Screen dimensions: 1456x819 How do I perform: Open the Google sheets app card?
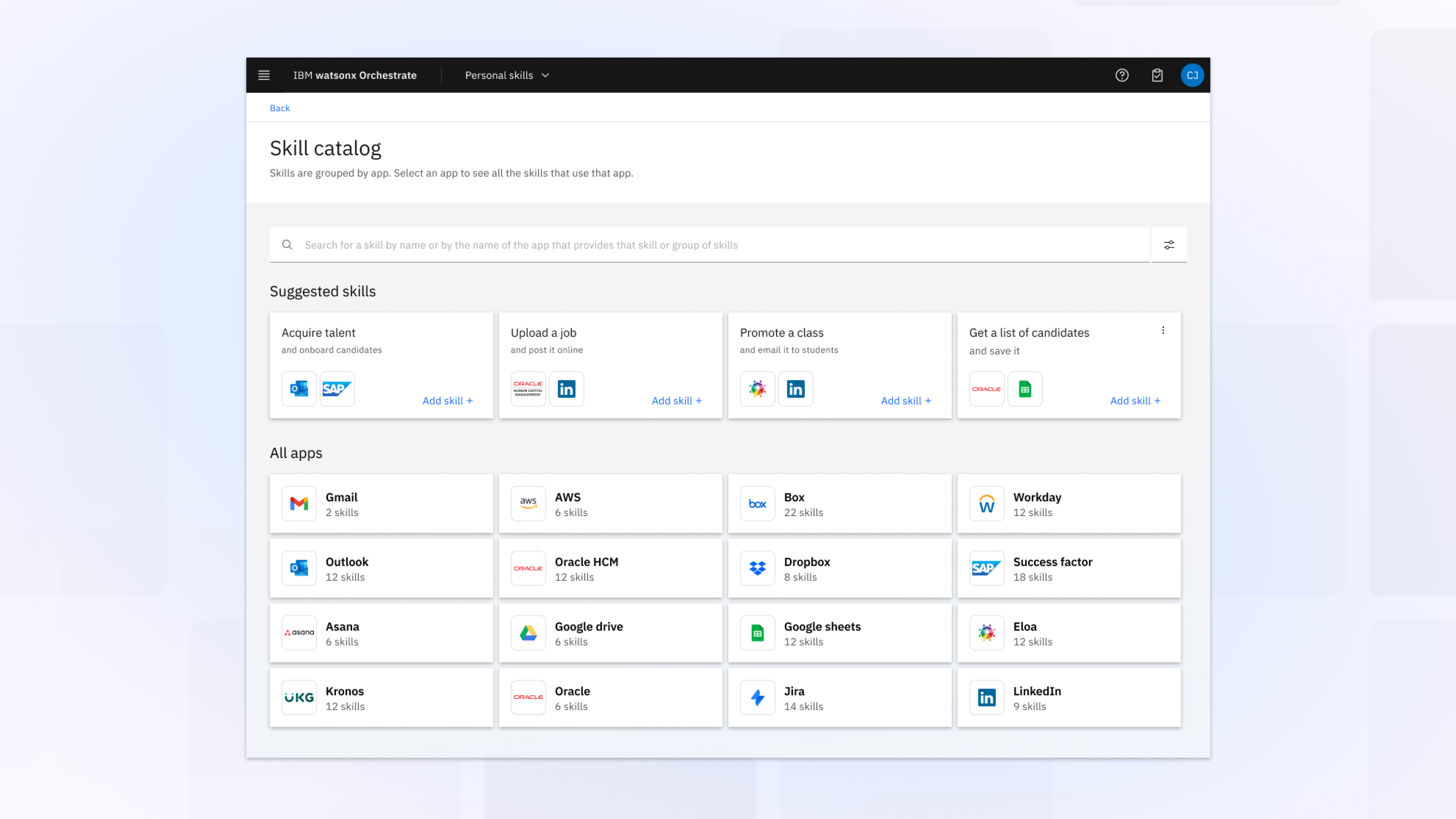(839, 633)
